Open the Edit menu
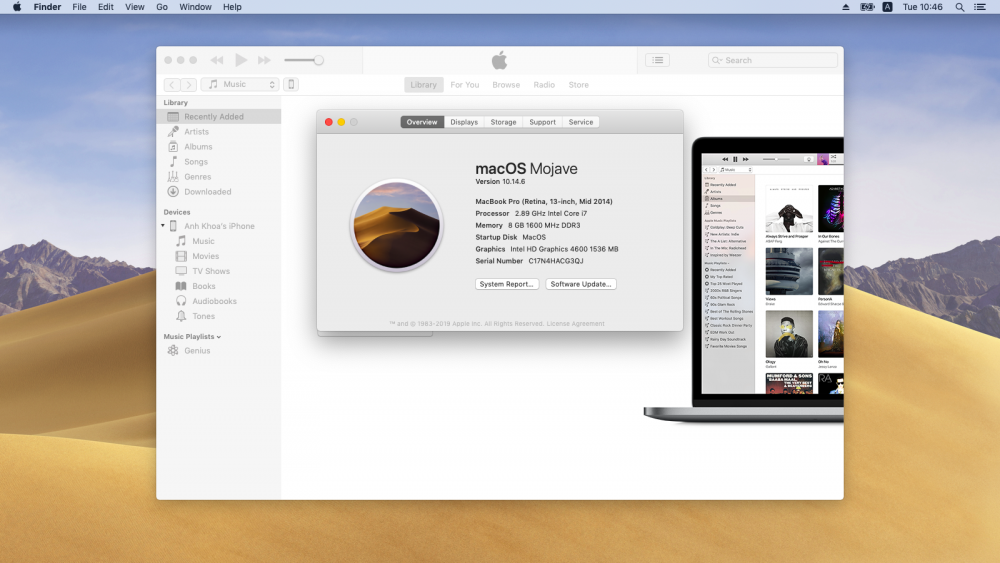 (105, 7)
